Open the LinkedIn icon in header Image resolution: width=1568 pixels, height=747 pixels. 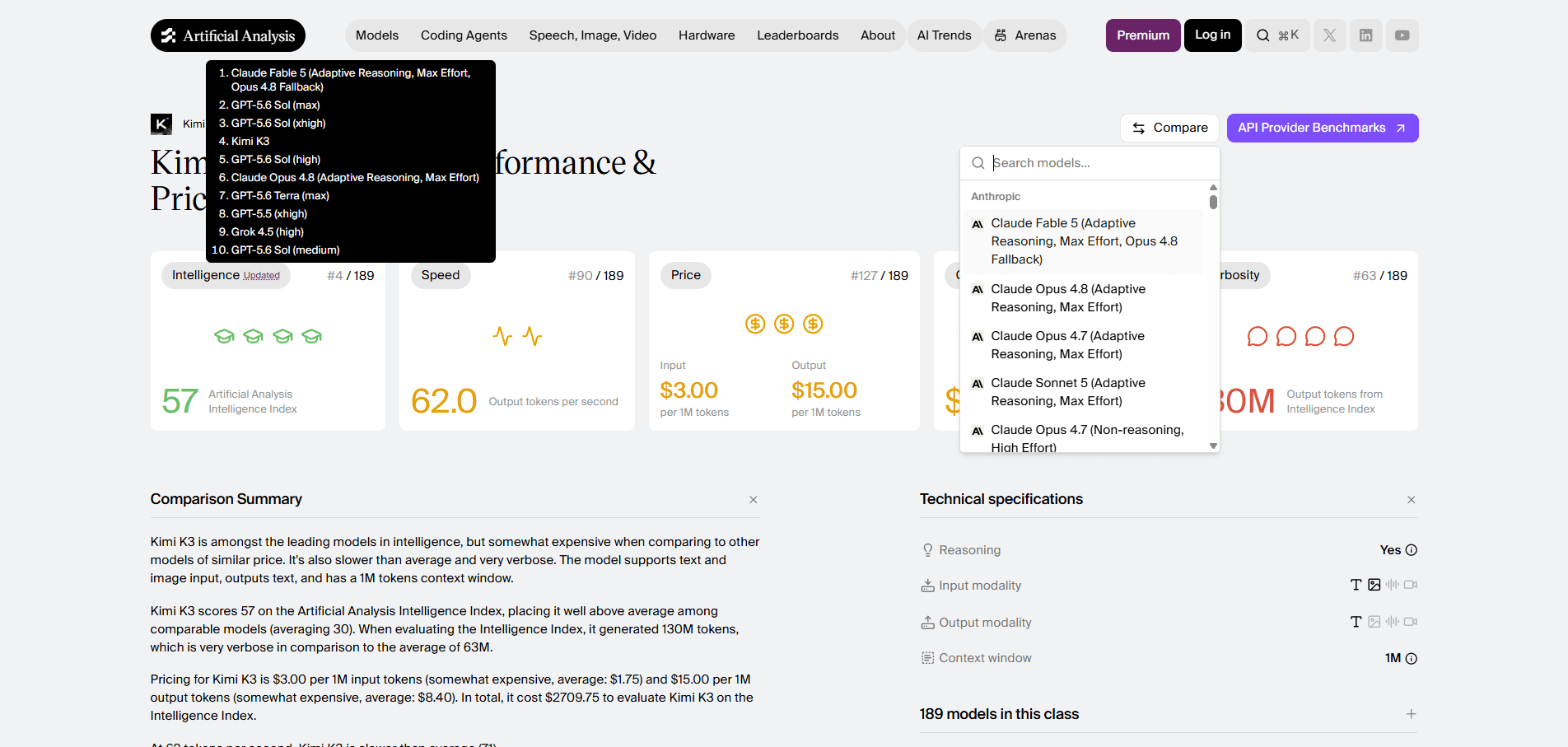click(1365, 35)
